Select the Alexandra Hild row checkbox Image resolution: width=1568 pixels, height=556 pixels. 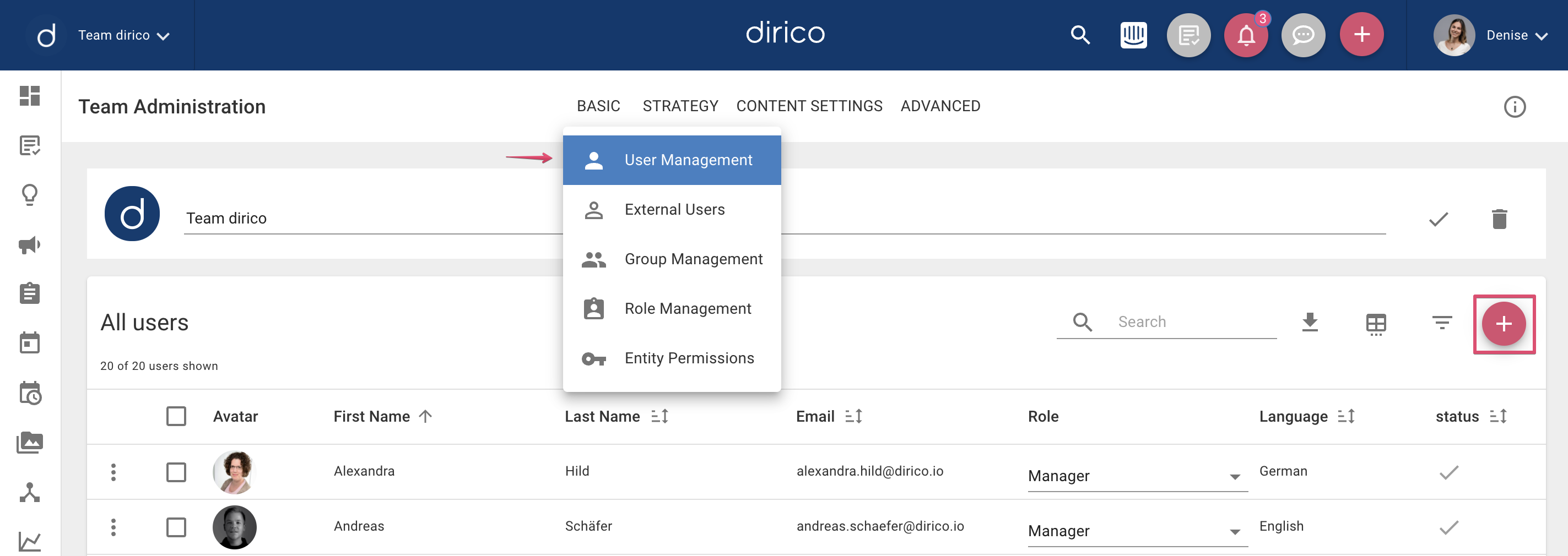pyautogui.click(x=176, y=472)
